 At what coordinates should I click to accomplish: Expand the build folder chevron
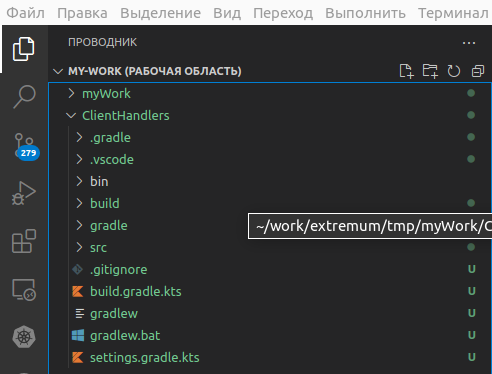tap(79, 203)
